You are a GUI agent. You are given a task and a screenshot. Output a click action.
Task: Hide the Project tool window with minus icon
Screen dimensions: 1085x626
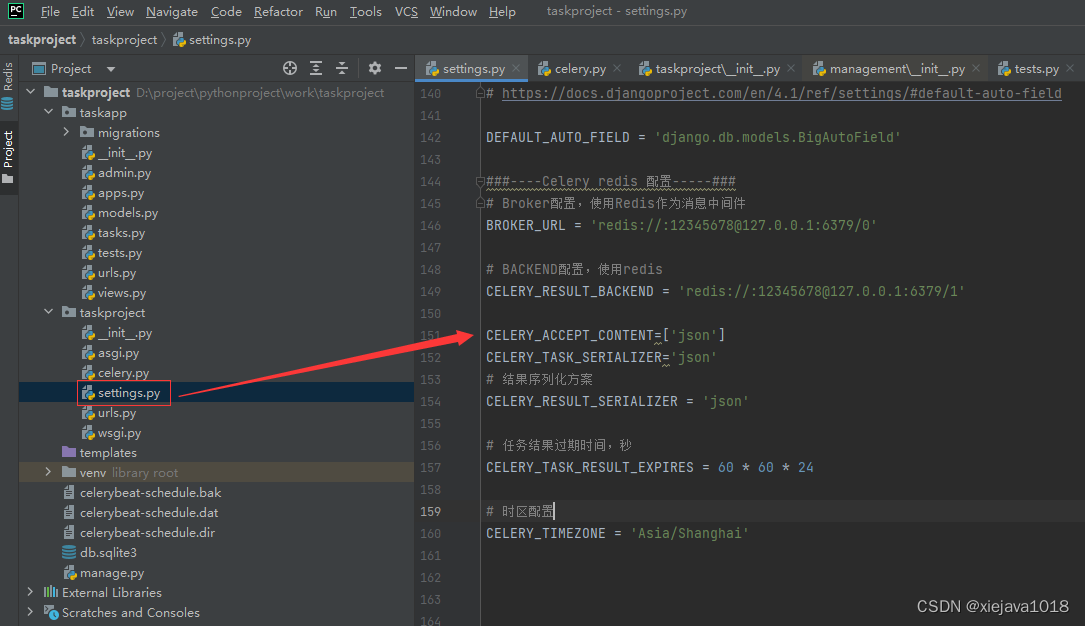pos(401,68)
